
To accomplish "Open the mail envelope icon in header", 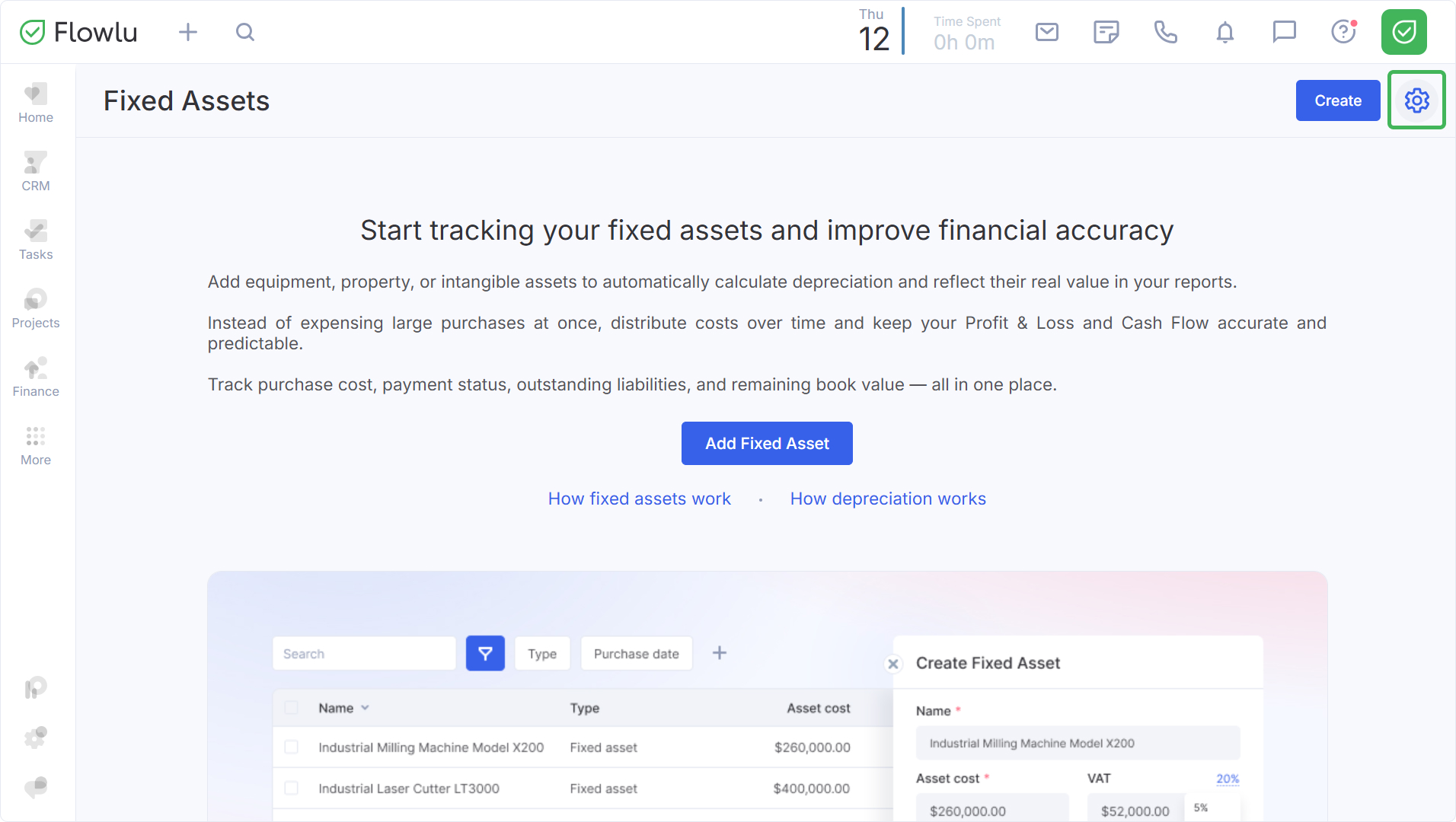I will (x=1047, y=32).
